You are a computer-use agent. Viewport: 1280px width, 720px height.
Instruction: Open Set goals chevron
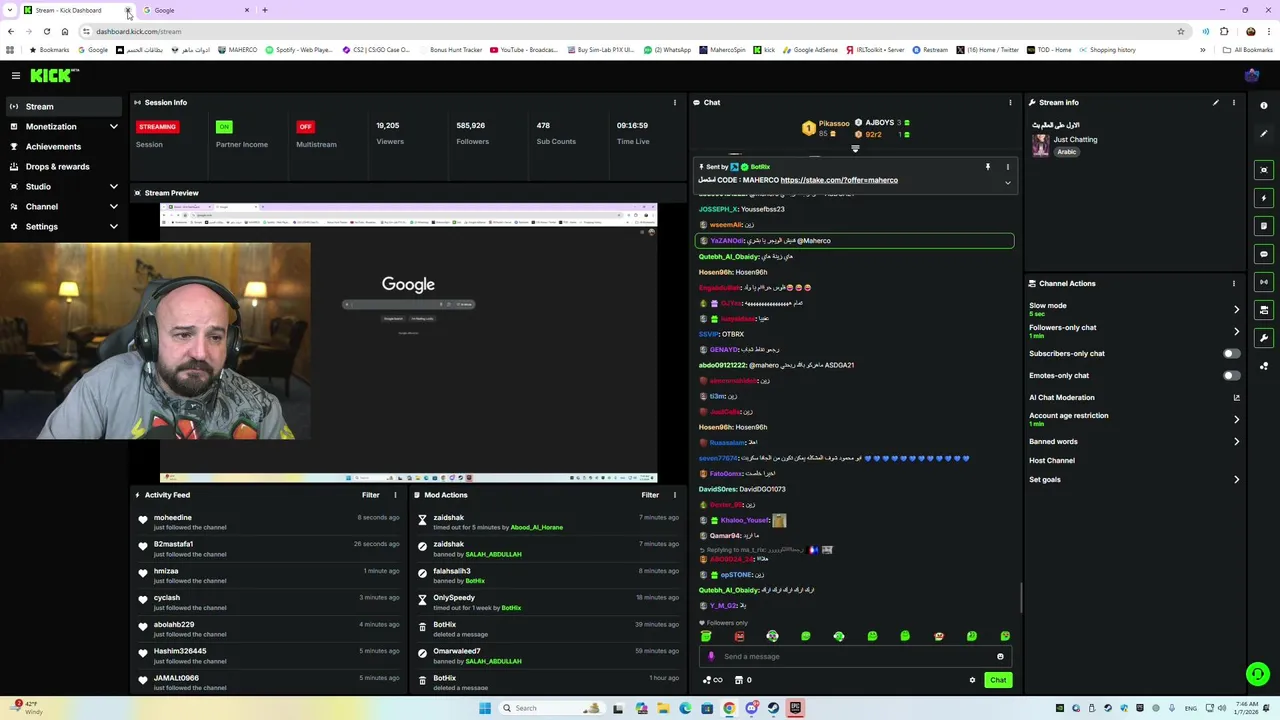(1236, 479)
